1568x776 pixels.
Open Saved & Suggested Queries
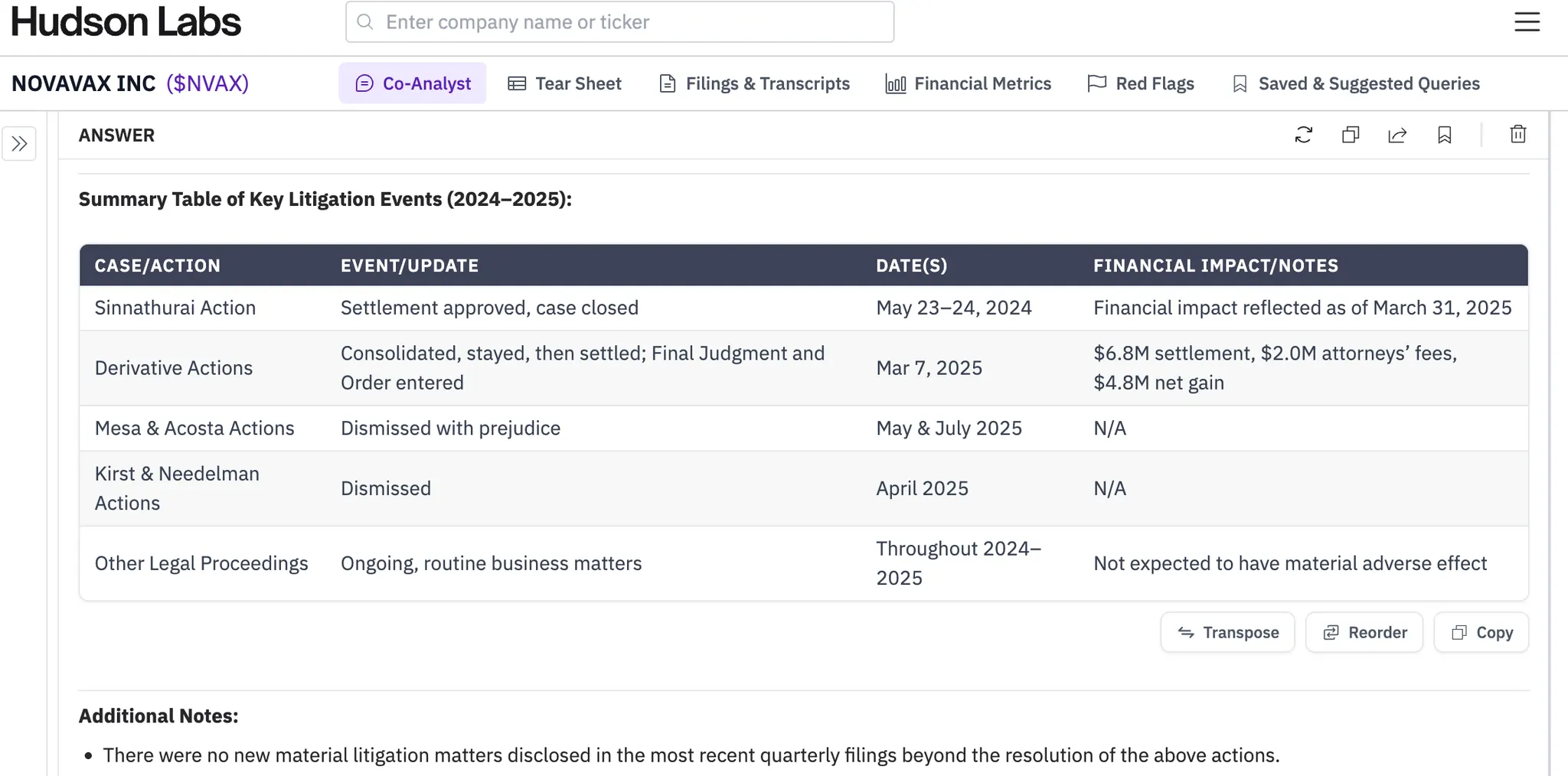(x=1356, y=83)
